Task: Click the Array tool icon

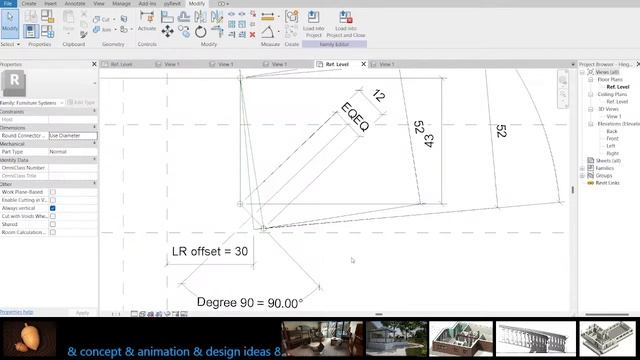Action: [231, 24]
